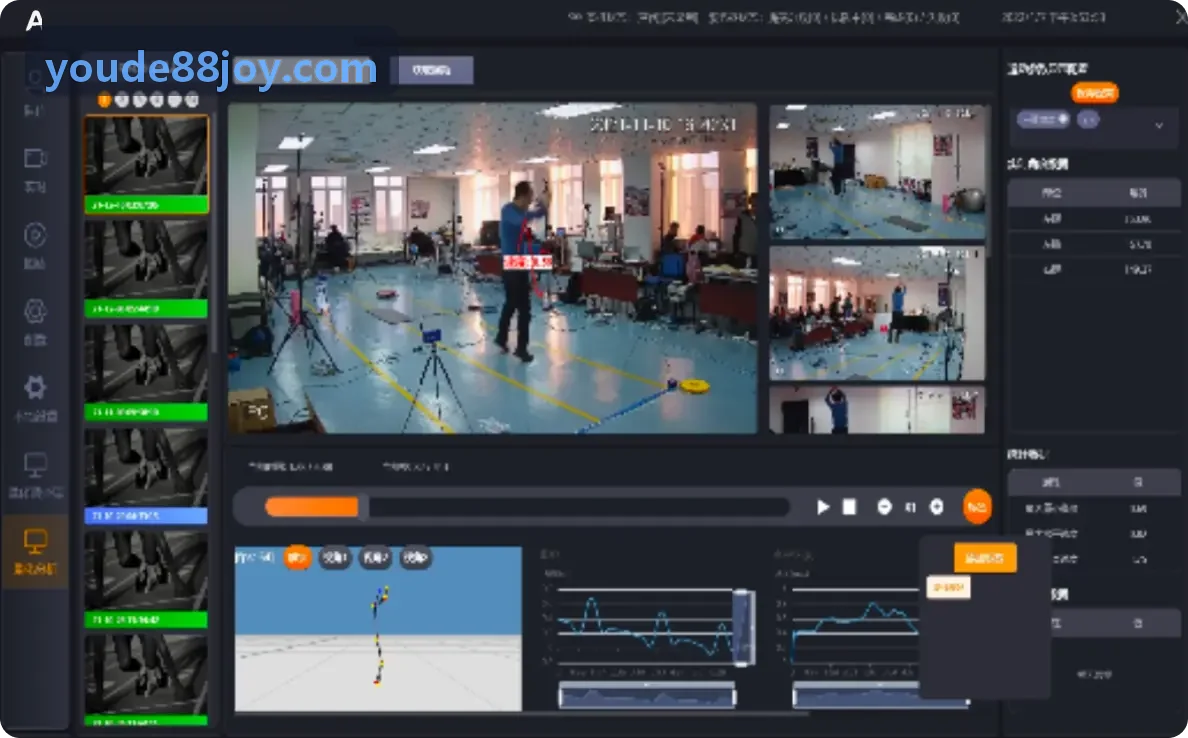Remove the first tag chip in dropdown
The width and height of the screenshot is (1188, 738).
pos(1063,119)
